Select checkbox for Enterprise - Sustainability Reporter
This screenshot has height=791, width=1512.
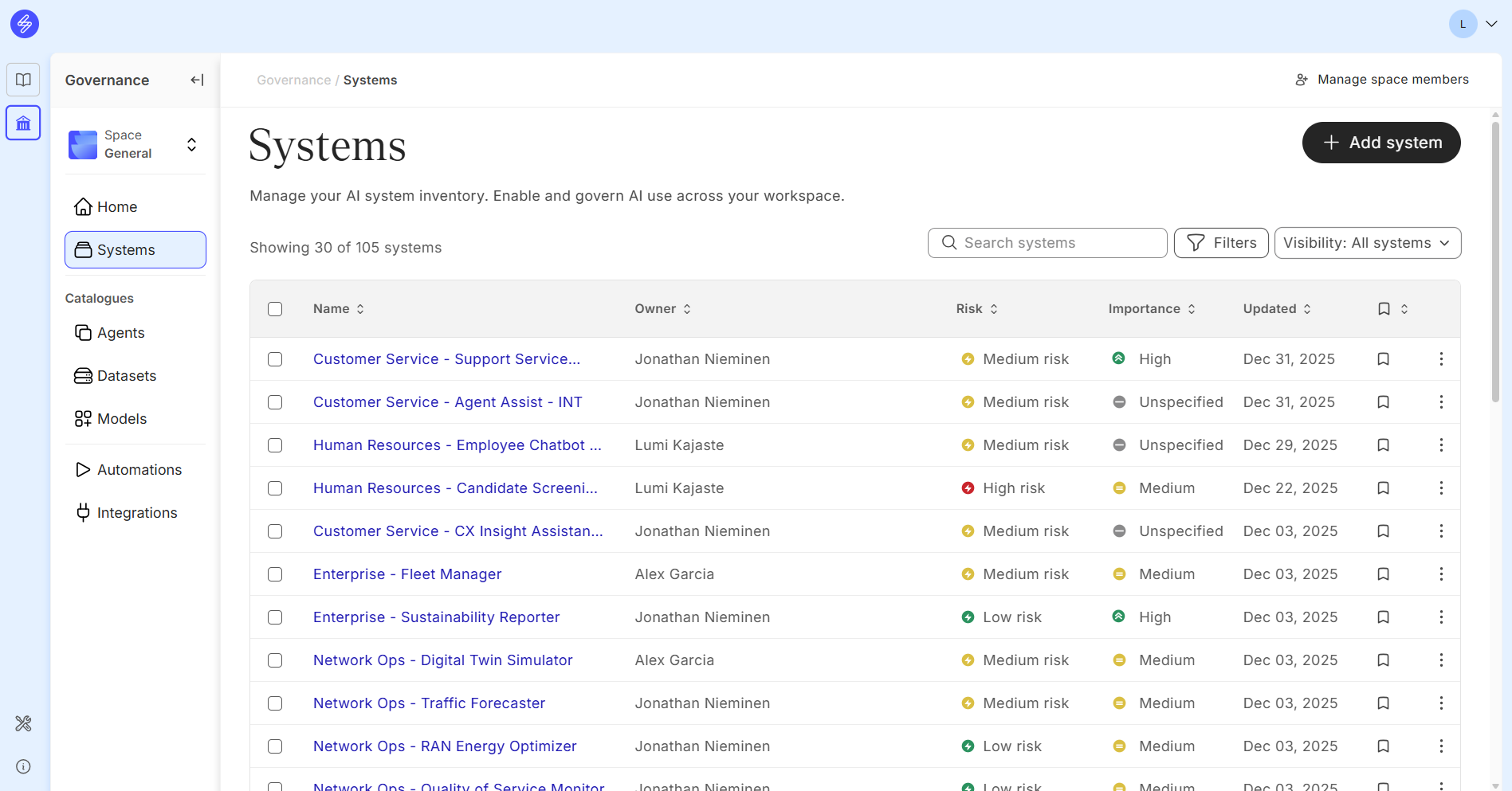click(275, 617)
